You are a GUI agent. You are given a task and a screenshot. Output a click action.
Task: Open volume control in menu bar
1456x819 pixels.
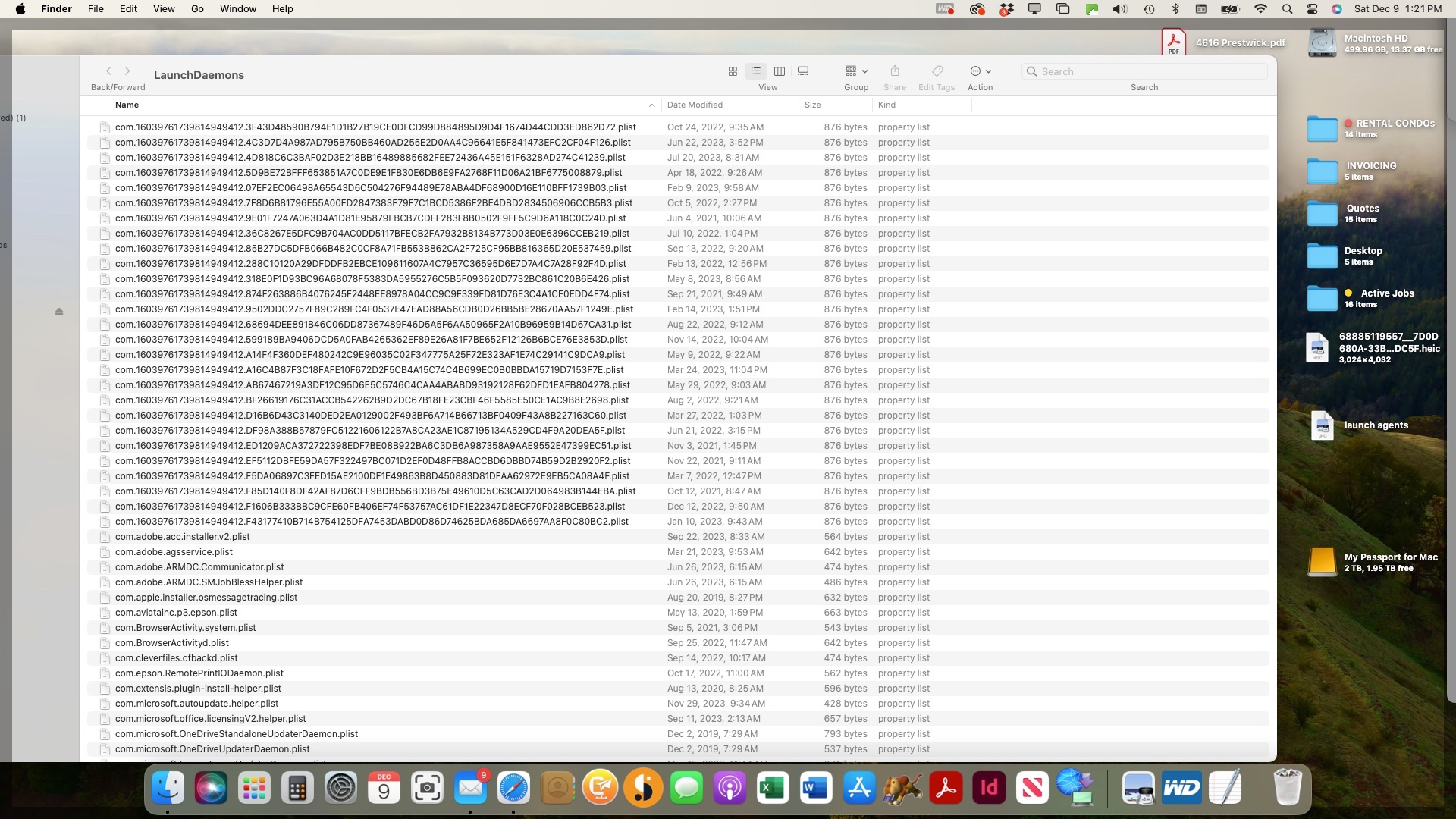click(x=1120, y=9)
